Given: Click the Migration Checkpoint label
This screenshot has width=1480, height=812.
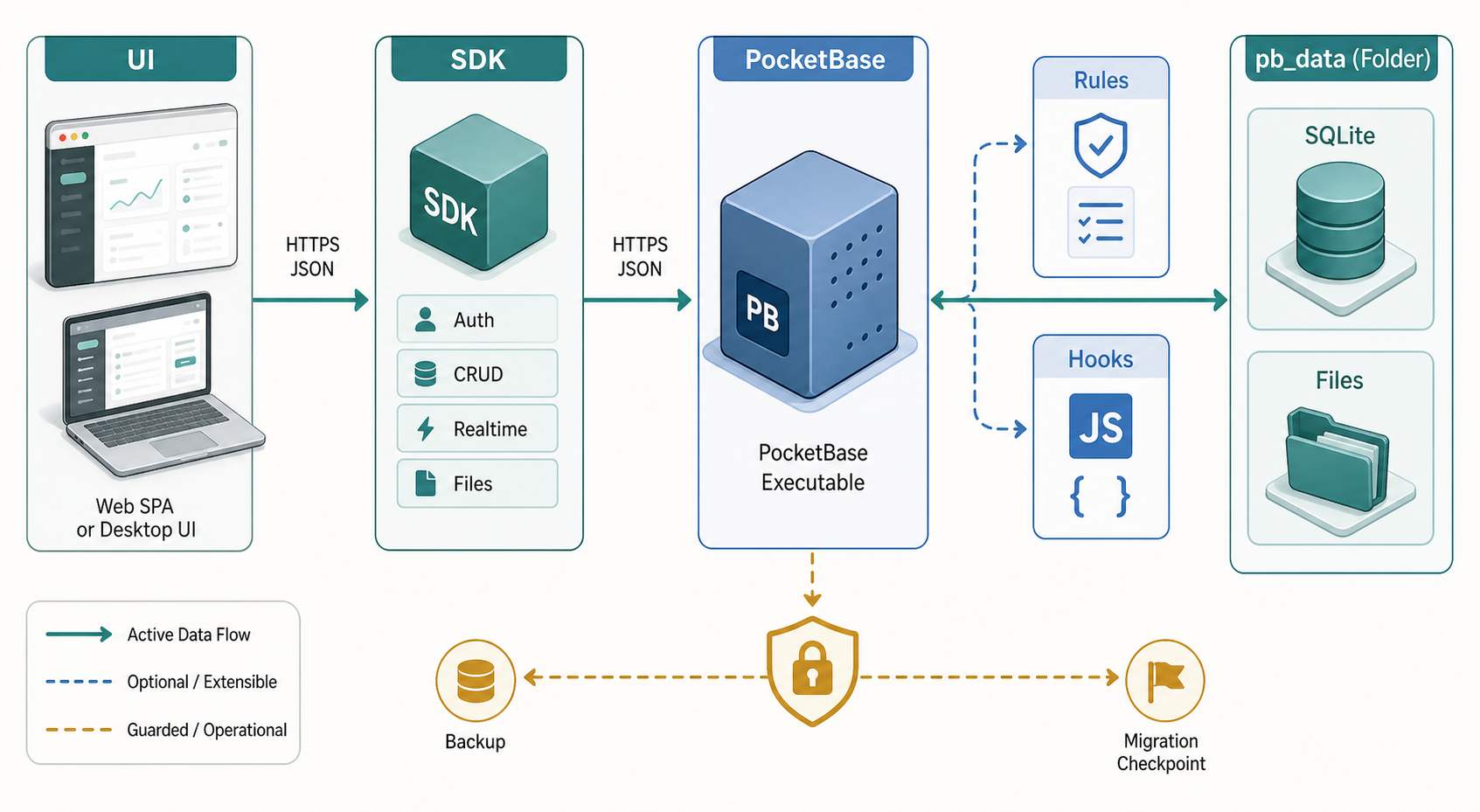Looking at the screenshot, I should pyautogui.click(x=1161, y=752).
